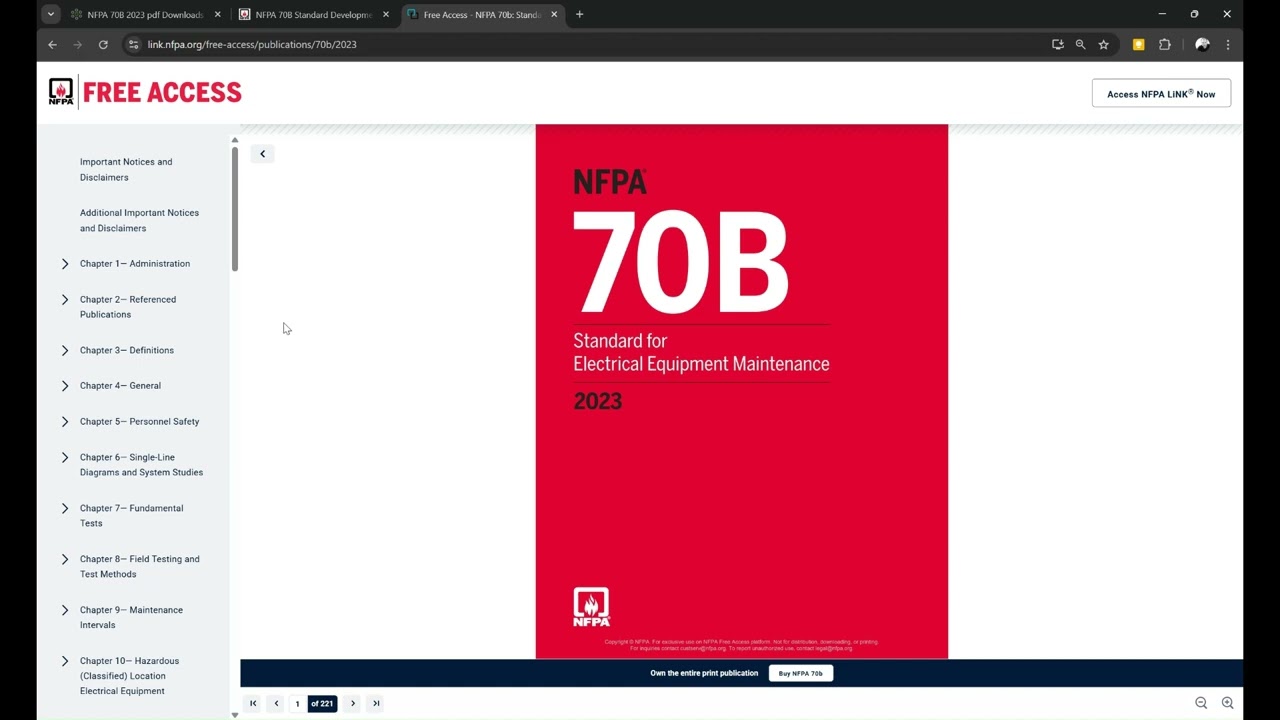Image resolution: width=1280 pixels, height=720 pixels.
Task: Open Chapter 9— Maintenance Intervals link
Action: (x=131, y=617)
